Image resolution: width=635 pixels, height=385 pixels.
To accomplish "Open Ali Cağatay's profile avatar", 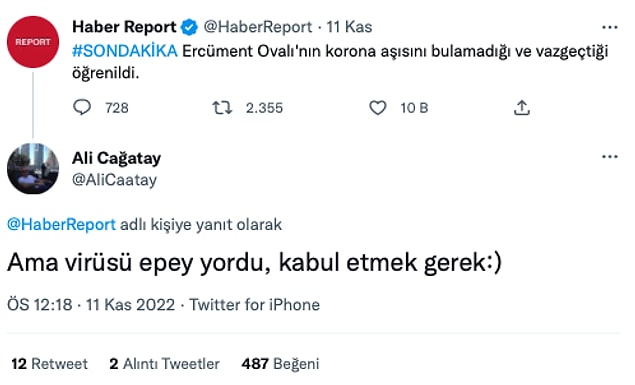I will coord(33,168).
